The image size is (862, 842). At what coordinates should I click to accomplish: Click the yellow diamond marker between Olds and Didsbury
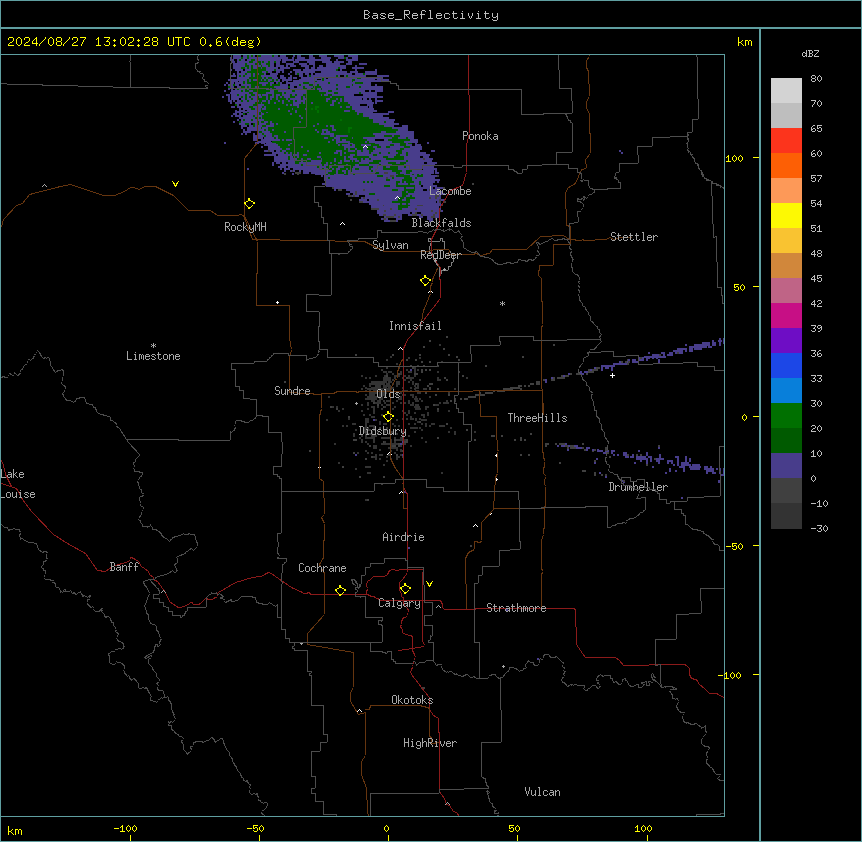388,417
